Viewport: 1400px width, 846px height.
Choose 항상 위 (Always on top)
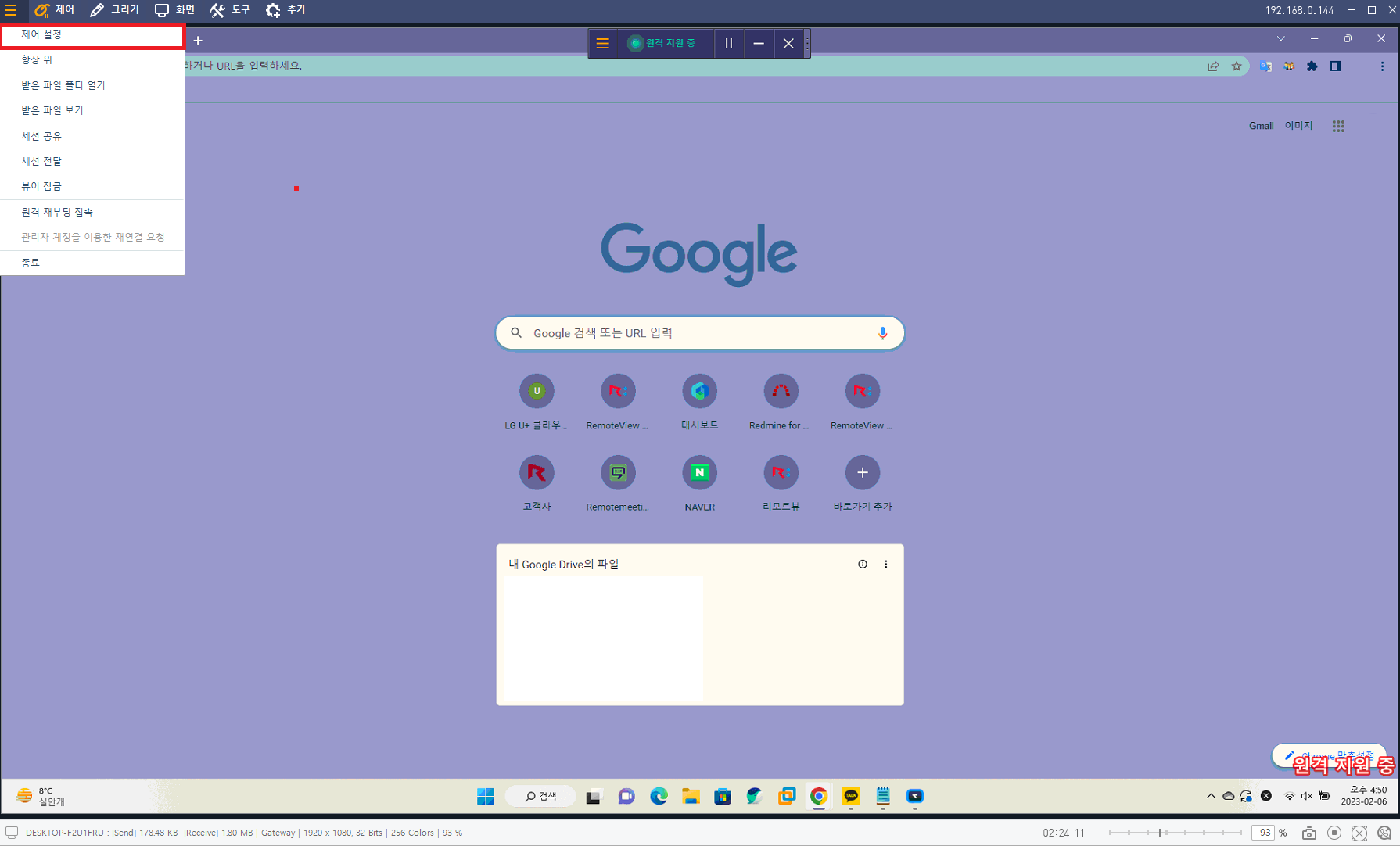pyautogui.click(x=92, y=59)
